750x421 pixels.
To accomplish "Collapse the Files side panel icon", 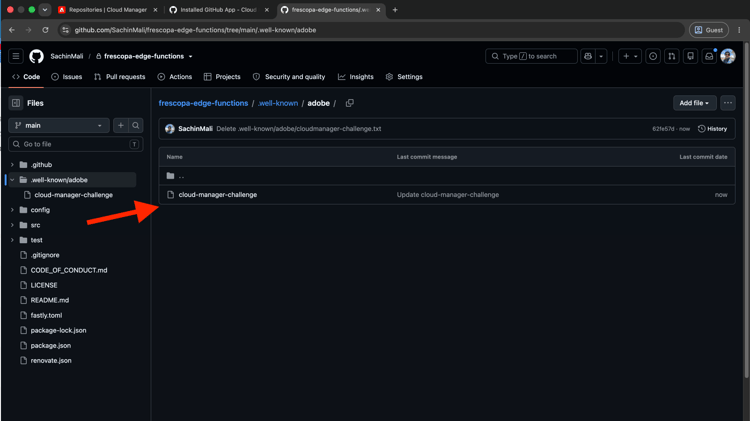I will 16,103.
